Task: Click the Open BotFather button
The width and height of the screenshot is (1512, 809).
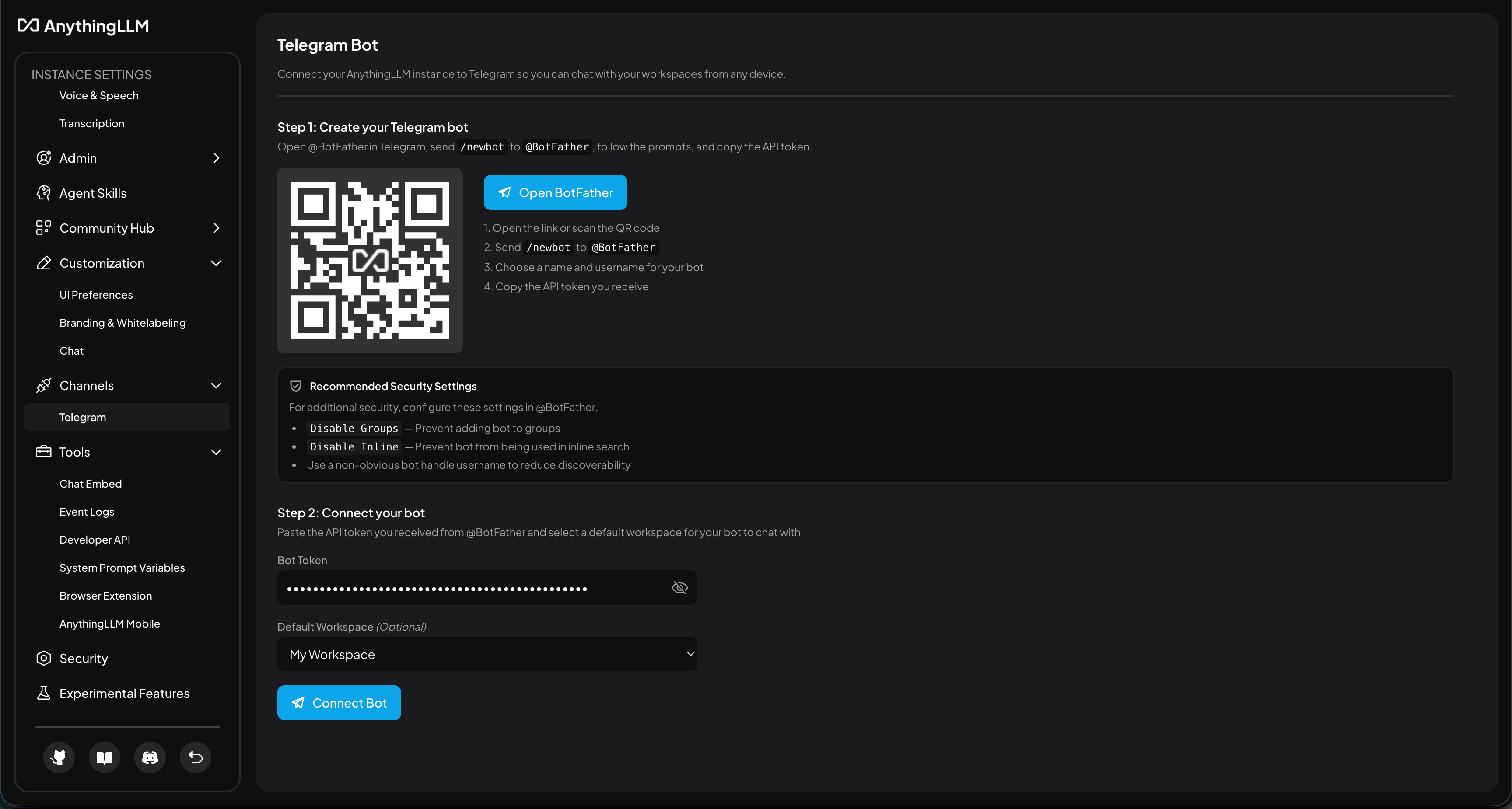Action: click(x=555, y=192)
